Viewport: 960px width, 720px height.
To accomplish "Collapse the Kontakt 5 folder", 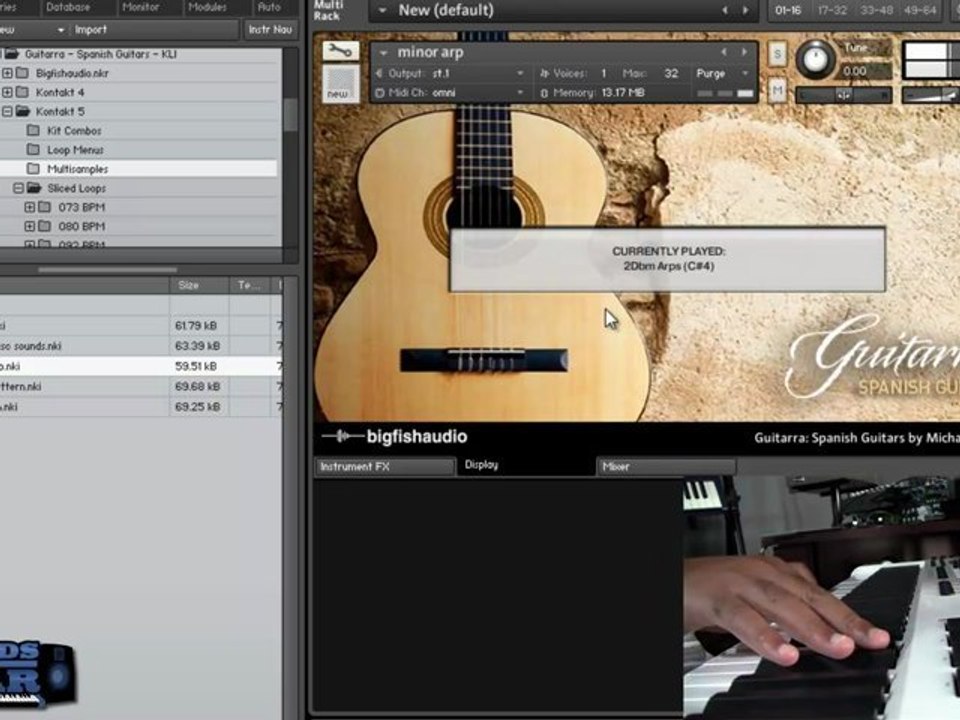I will coord(7,111).
